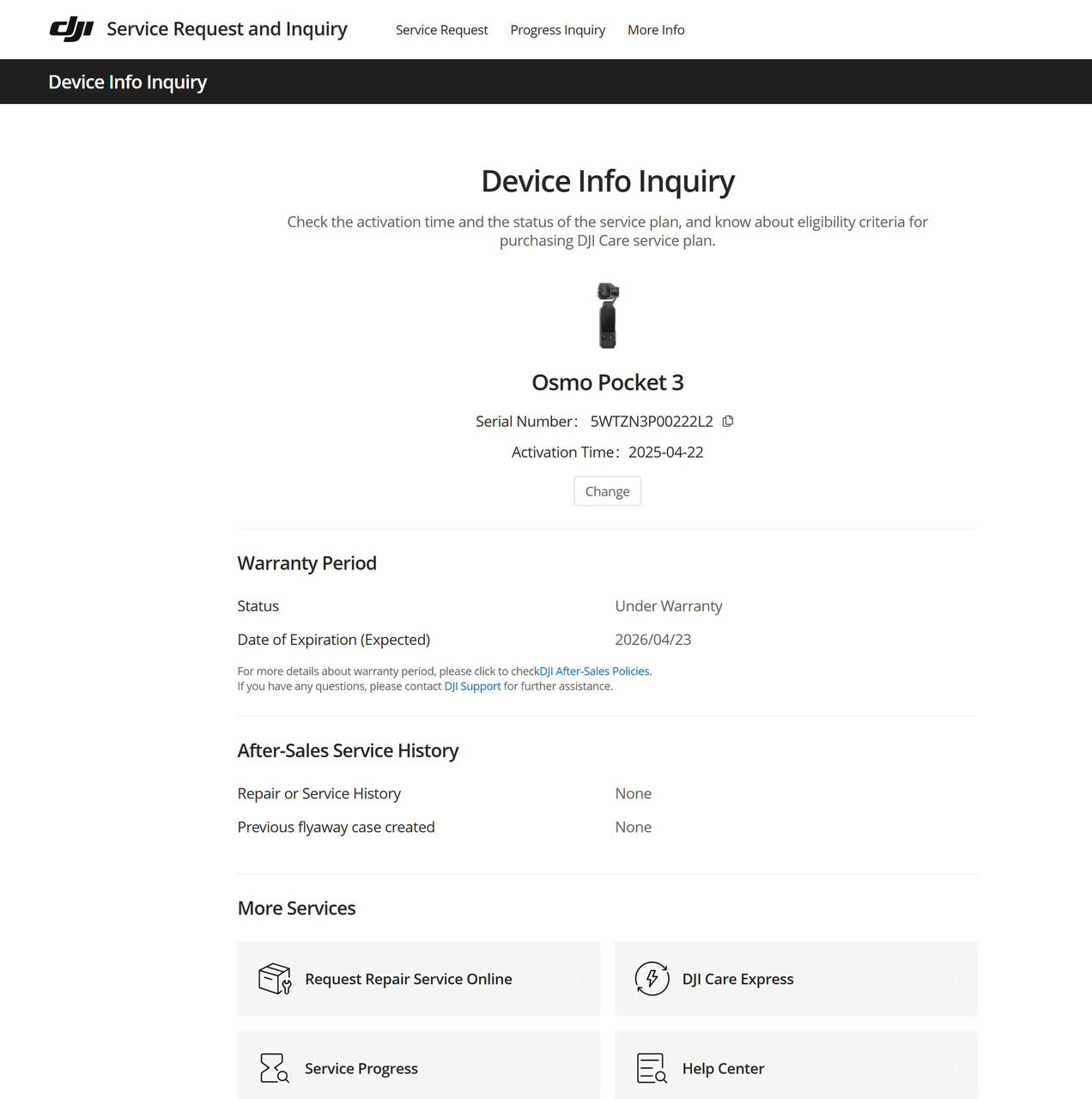Screen dimensions: 1092x1099
Task: Click the Osmo Pocket 3 product image
Action: 608,315
